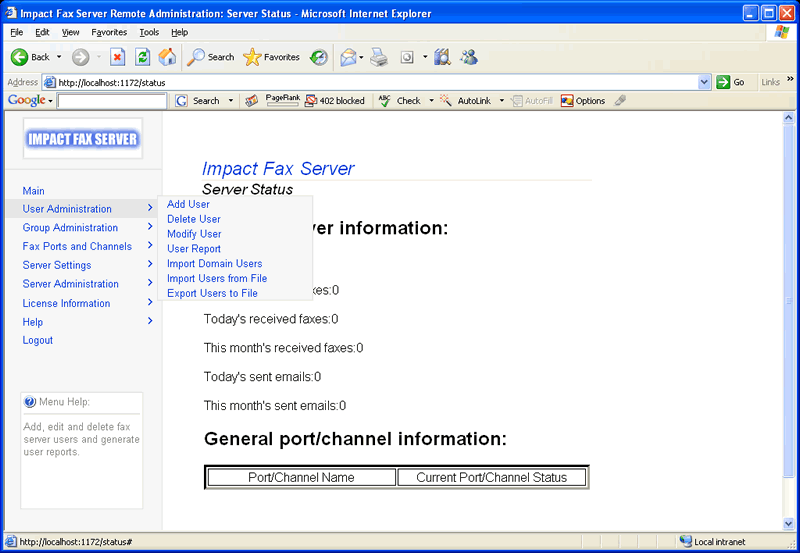Click the Google toolbar news icon
800x553 pixels.
tap(251, 100)
